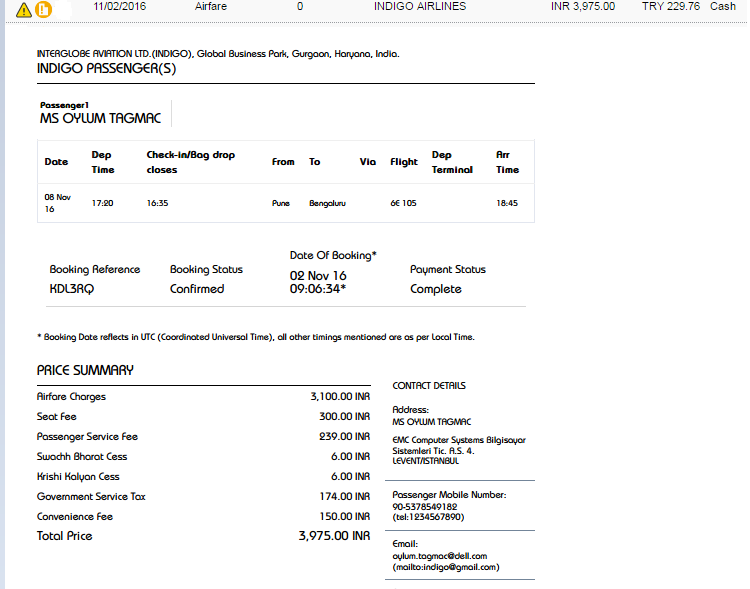Click the mailto:indigo@gmail.com link
The image size is (750, 589).
[x=445, y=567]
